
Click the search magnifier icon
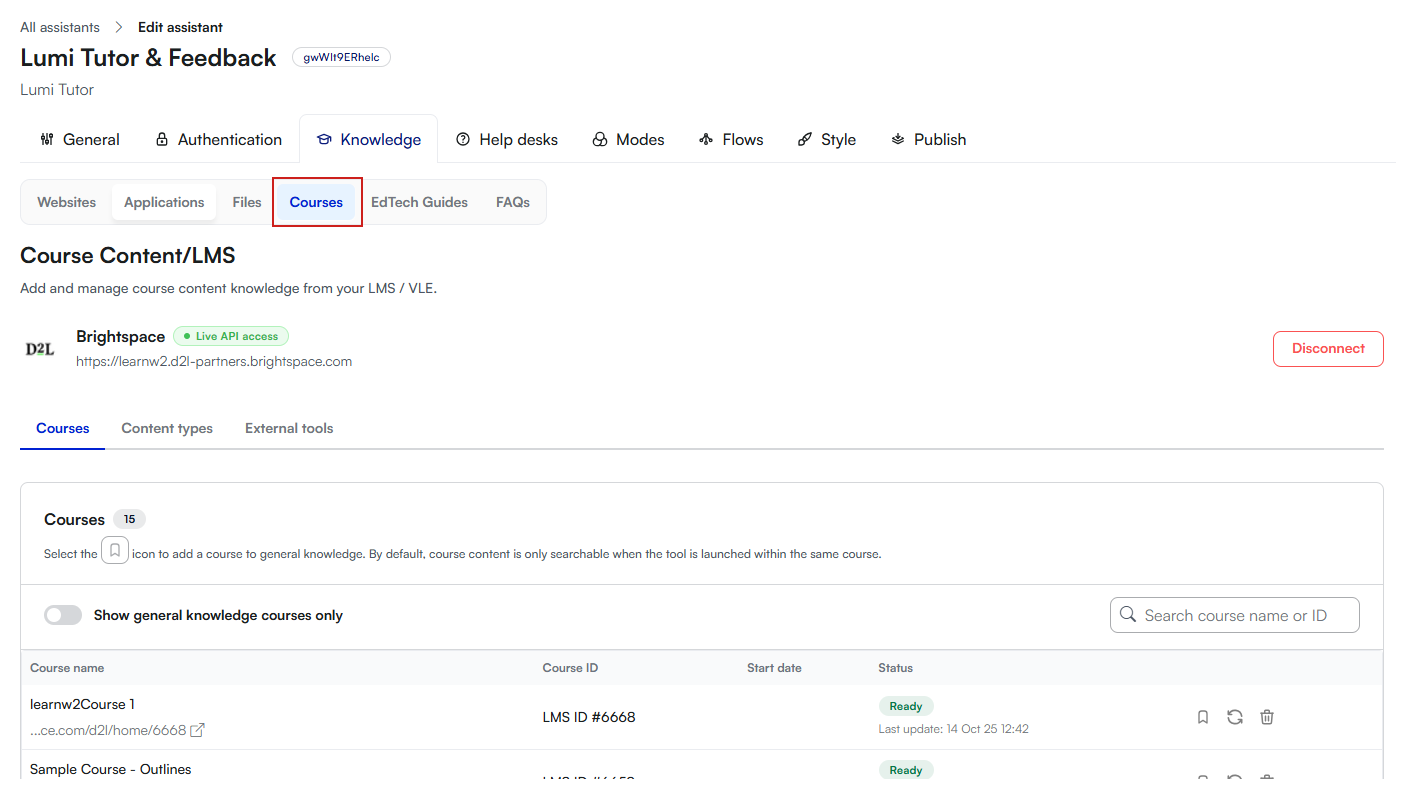tap(1128, 615)
